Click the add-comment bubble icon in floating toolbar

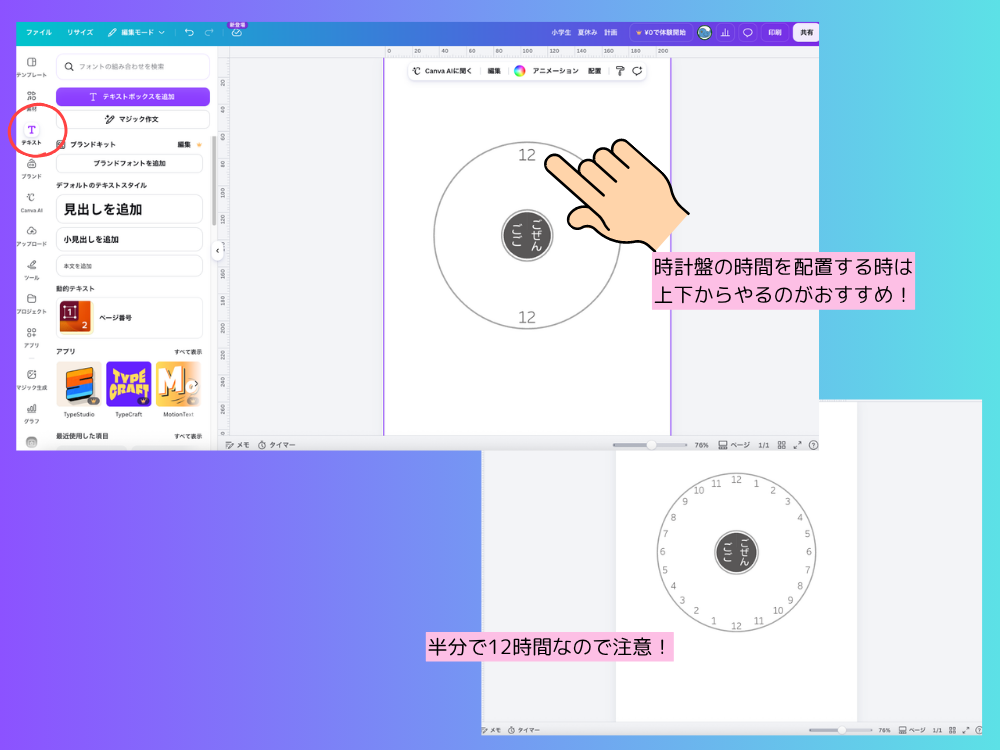click(637, 71)
